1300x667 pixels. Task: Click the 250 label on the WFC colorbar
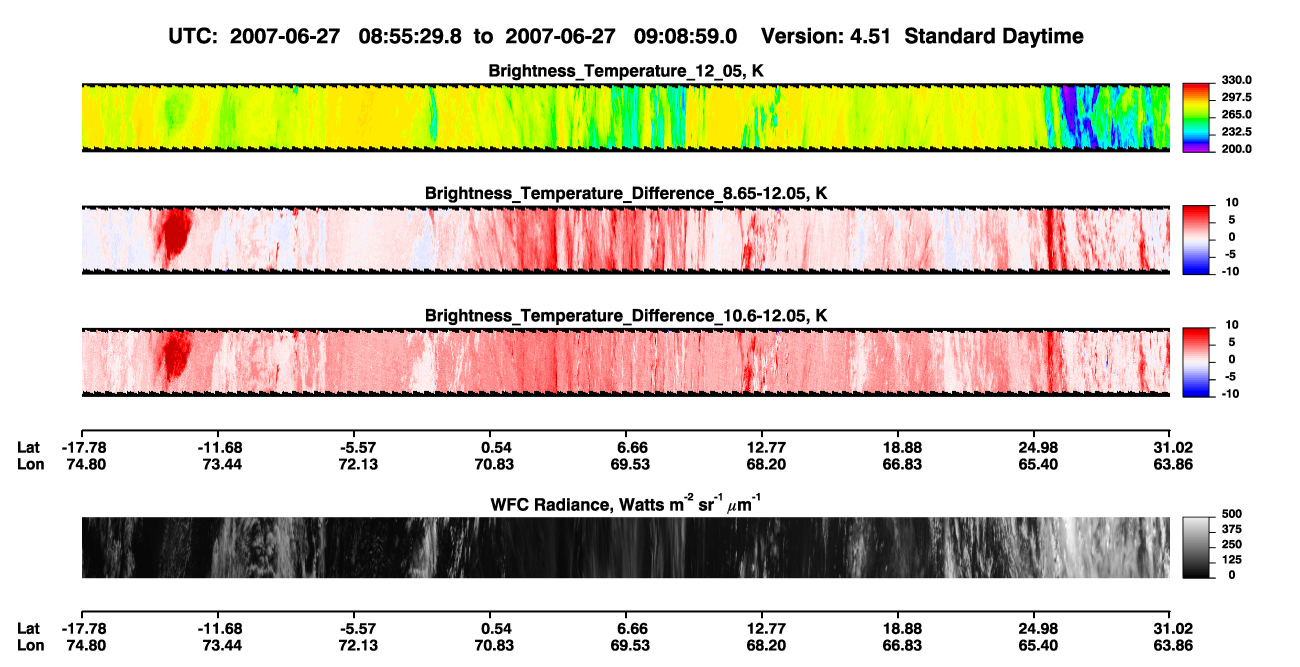coord(1231,544)
